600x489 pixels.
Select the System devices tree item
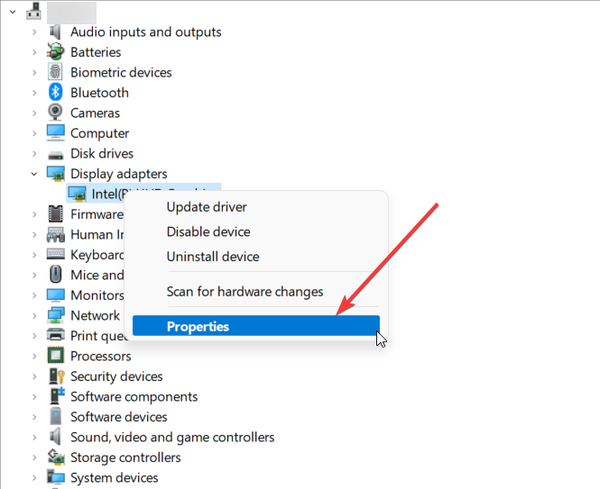(115, 478)
